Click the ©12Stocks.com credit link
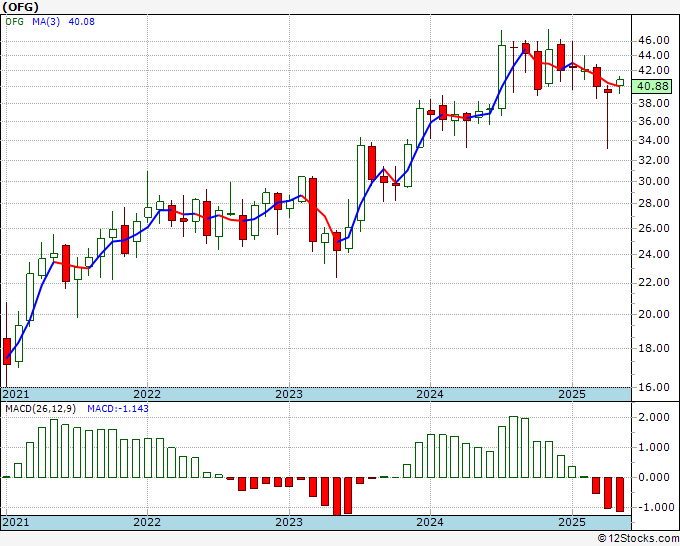680x546 pixels. pyautogui.click(x=638, y=539)
